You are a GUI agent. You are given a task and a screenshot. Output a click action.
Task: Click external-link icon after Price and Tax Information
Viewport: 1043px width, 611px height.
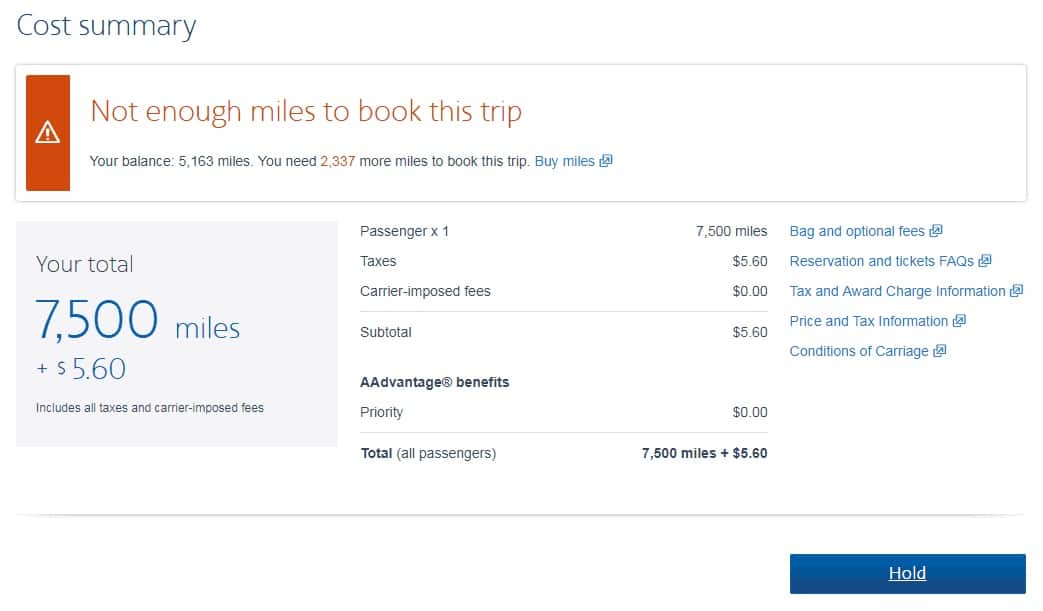pos(959,320)
